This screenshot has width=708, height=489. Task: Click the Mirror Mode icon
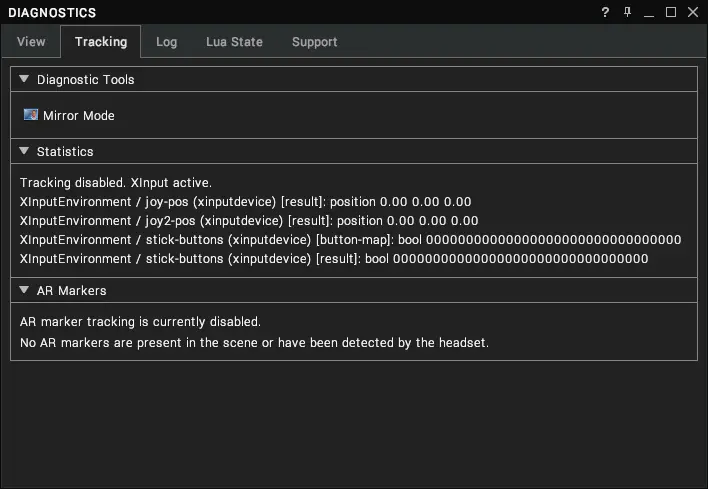pyautogui.click(x=31, y=115)
